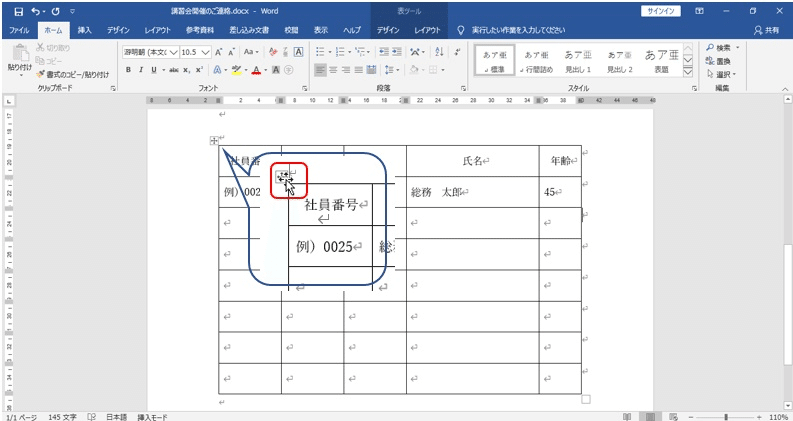793x421 pixels.
Task: Switch to the References (参考資料) tab
Action: click(x=199, y=30)
